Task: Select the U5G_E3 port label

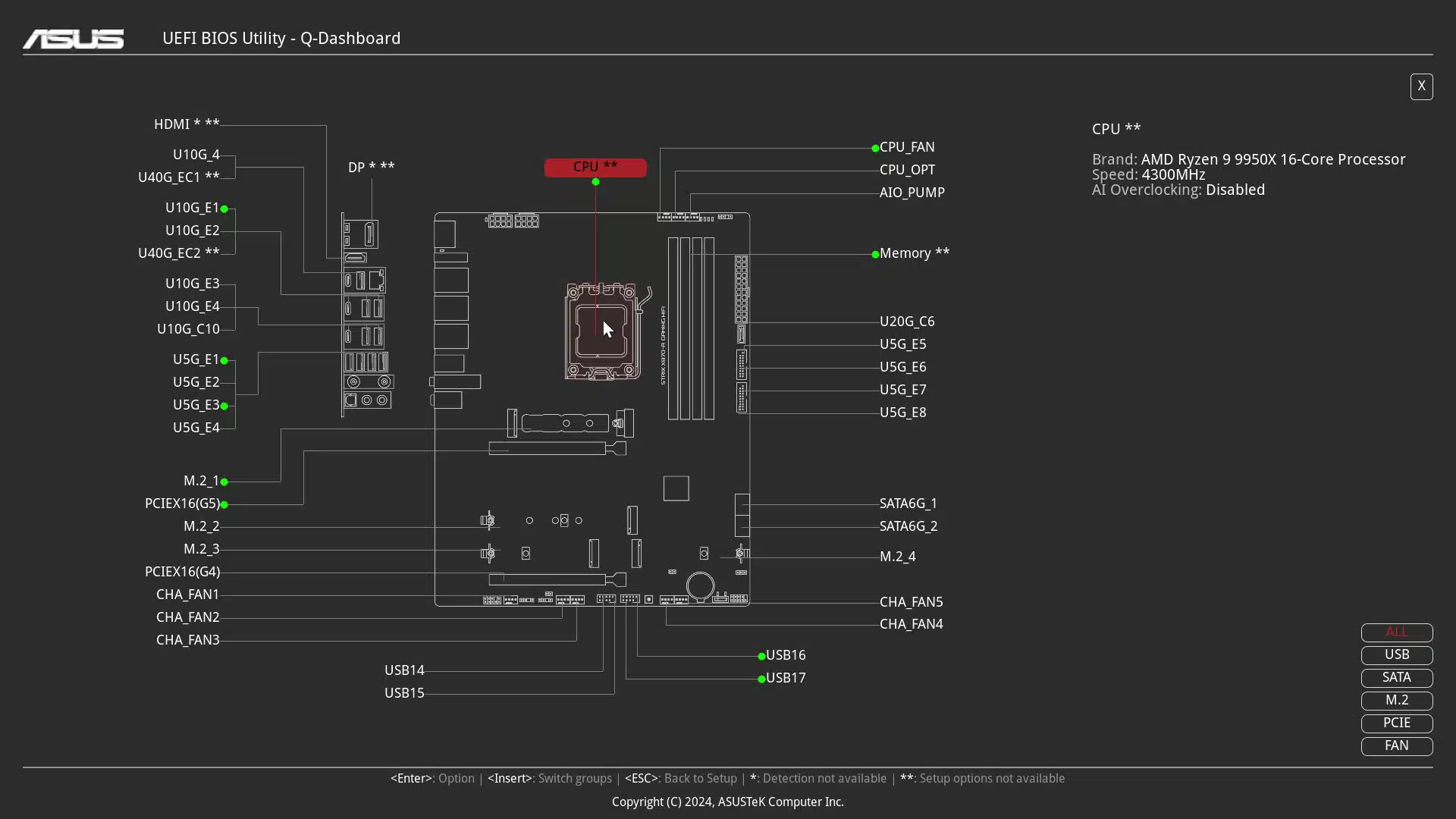Action: coord(196,405)
